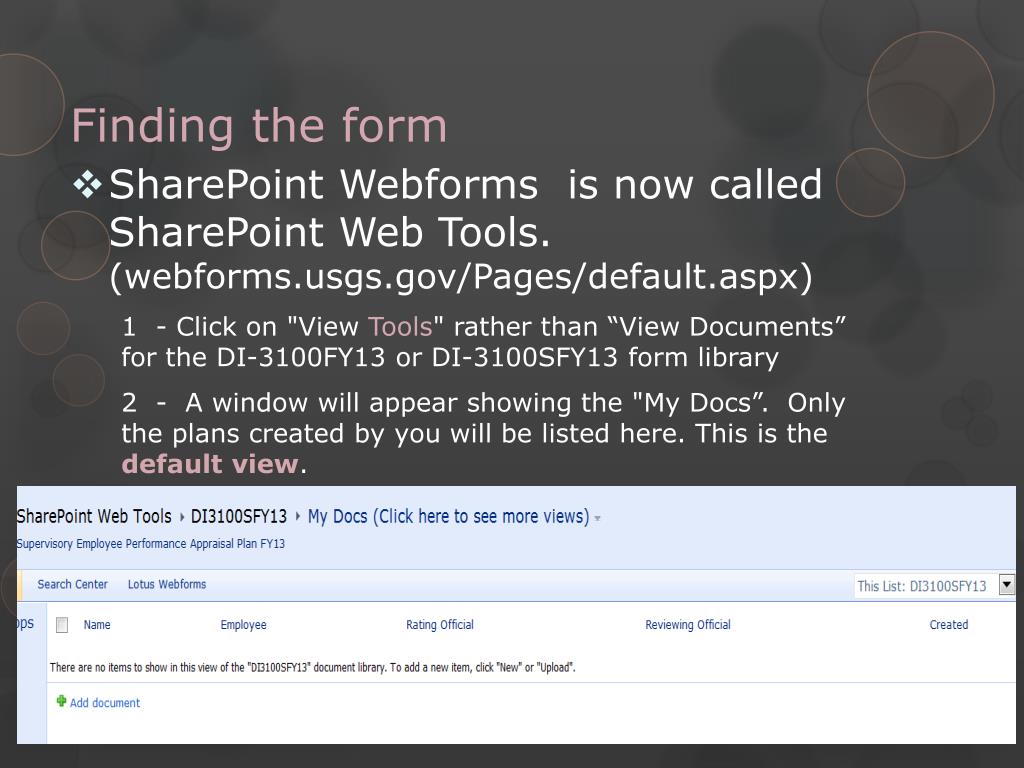Click the green plus Add document icon
1024x768 pixels.
[x=61, y=701]
